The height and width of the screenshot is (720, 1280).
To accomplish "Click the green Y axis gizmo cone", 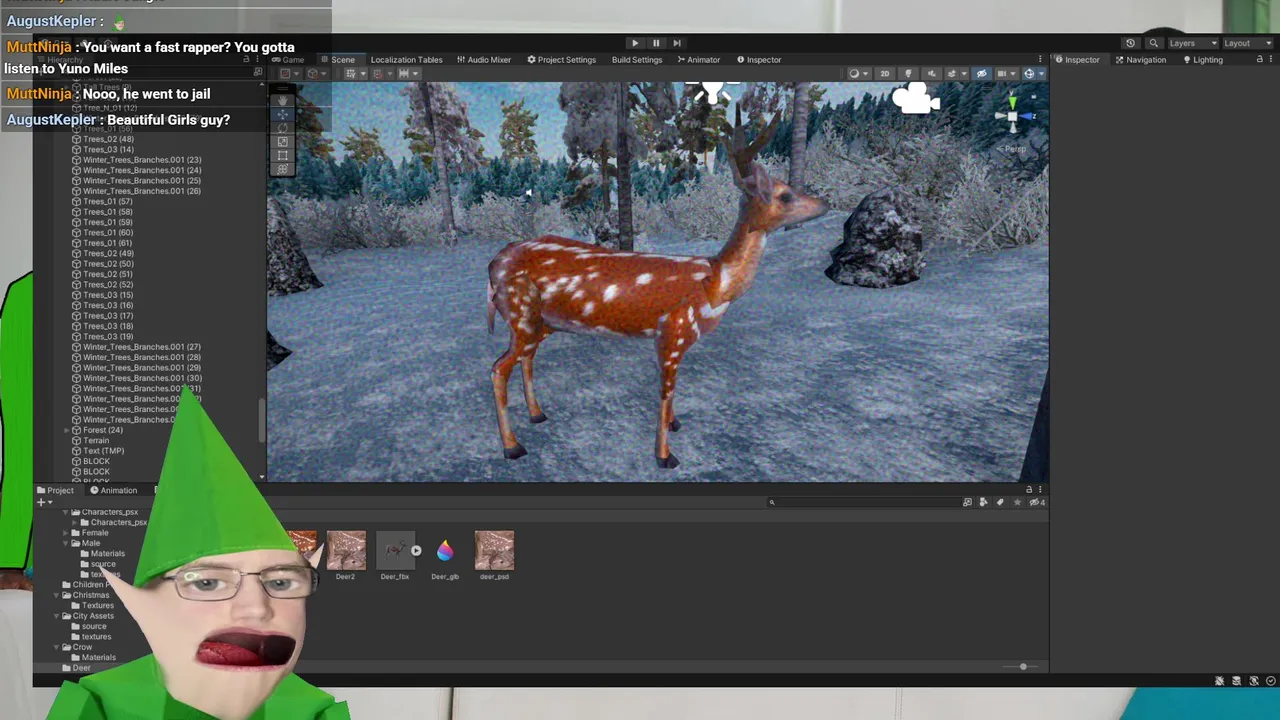I will 1012,101.
